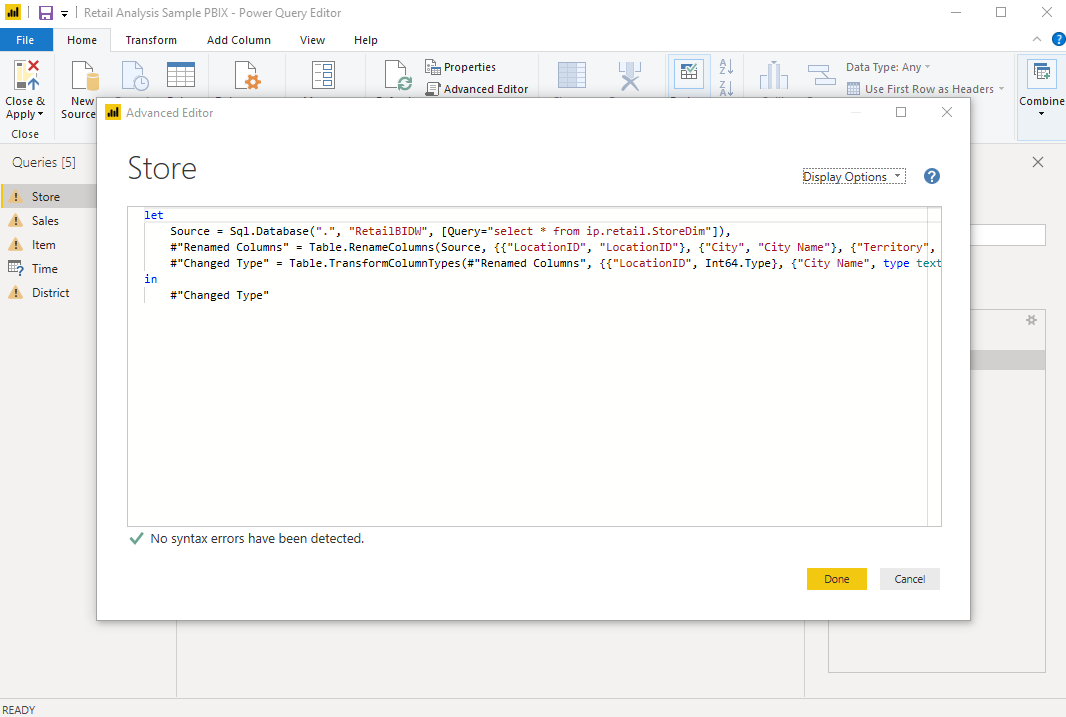Open Display Options dropdown in Advanced Editor

coord(854,177)
